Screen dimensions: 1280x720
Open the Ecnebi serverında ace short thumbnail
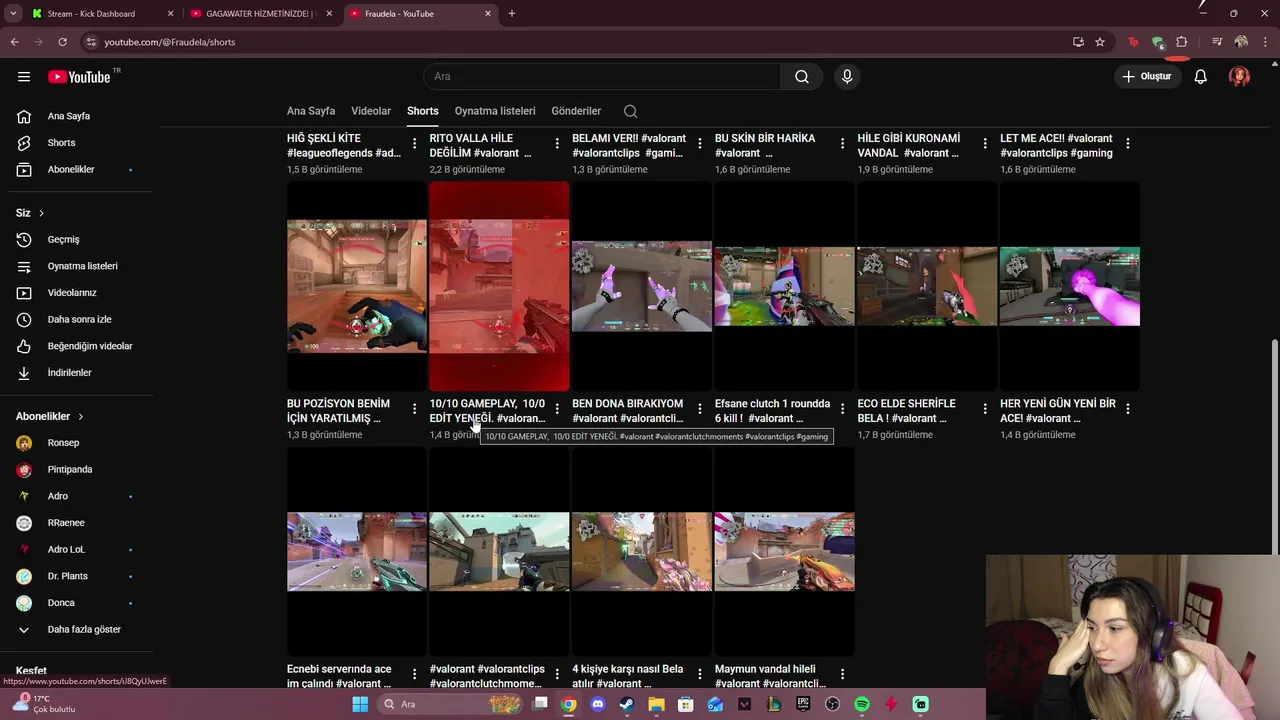pyautogui.click(x=356, y=551)
